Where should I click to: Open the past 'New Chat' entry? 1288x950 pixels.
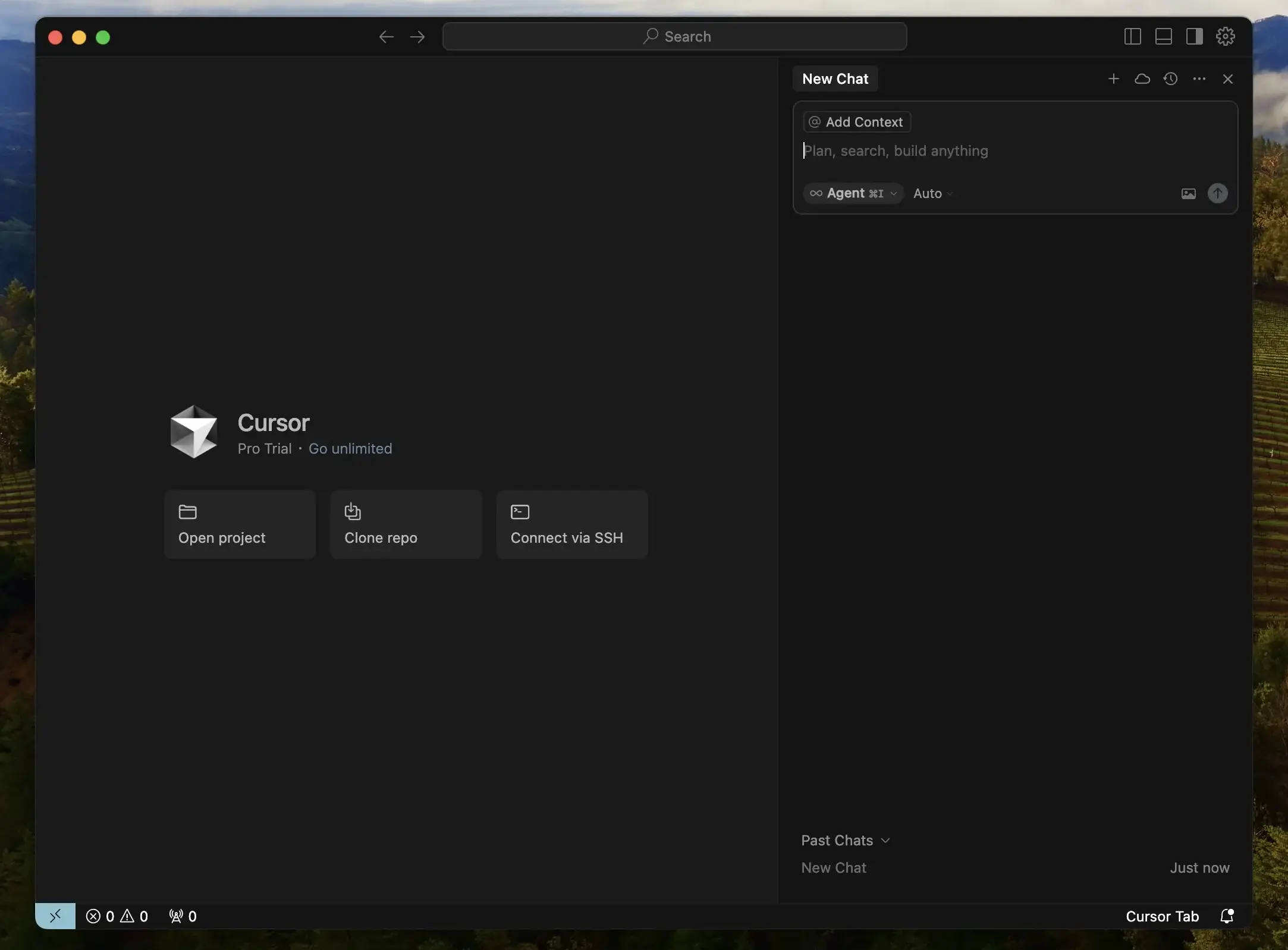coord(1015,868)
